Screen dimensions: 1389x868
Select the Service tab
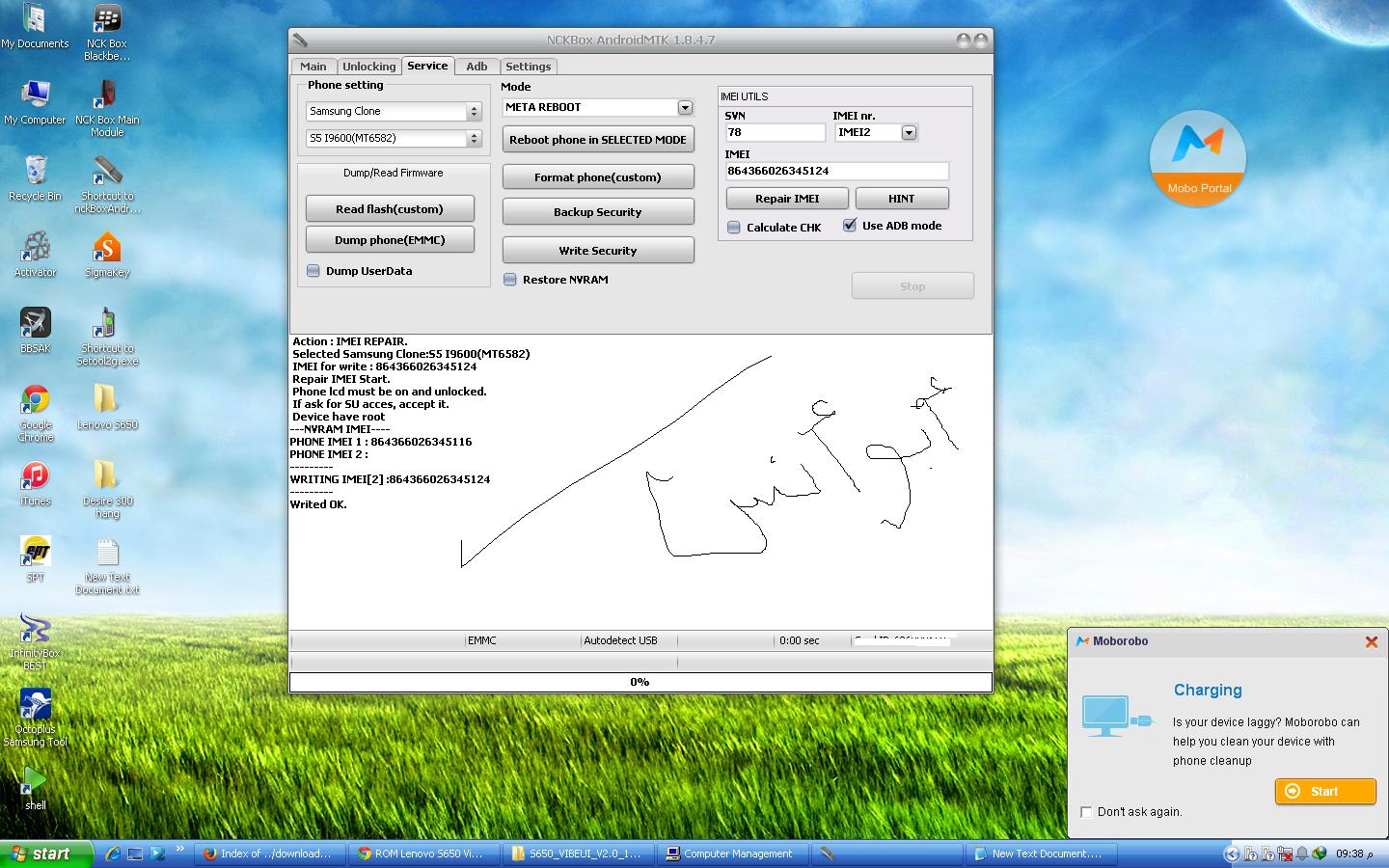tap(427, 66)
